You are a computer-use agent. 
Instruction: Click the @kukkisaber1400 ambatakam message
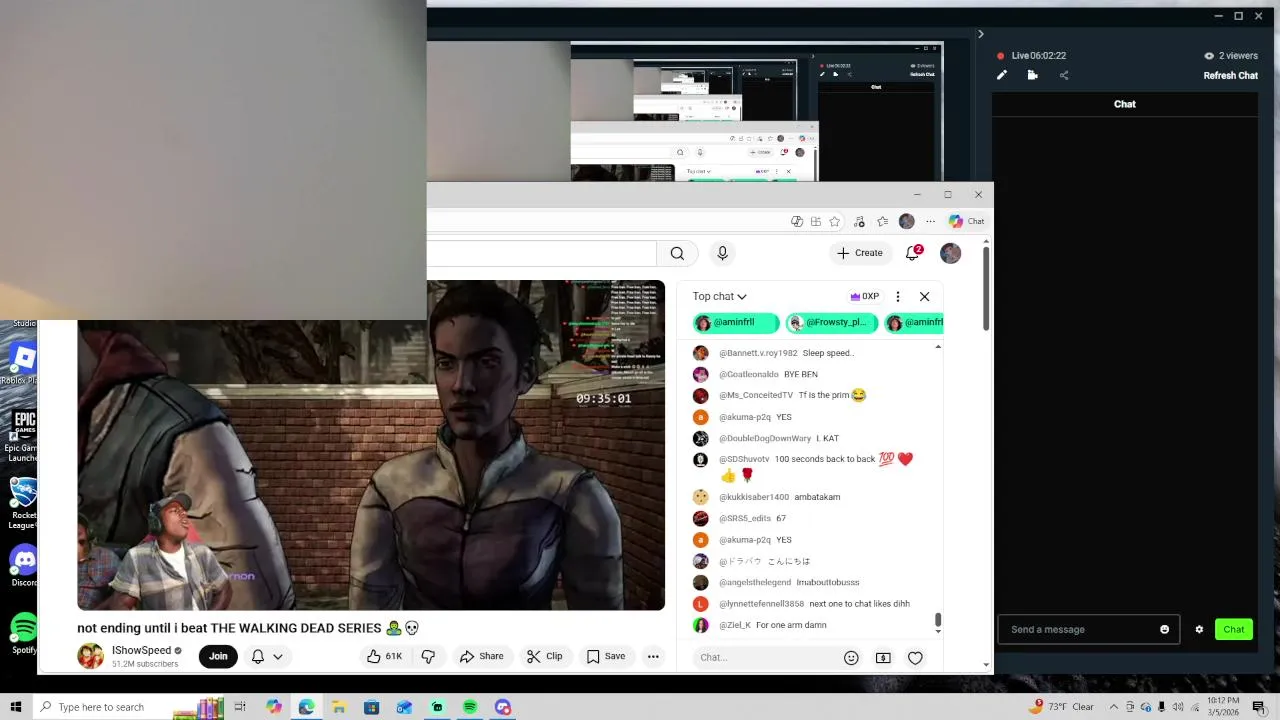810,497
